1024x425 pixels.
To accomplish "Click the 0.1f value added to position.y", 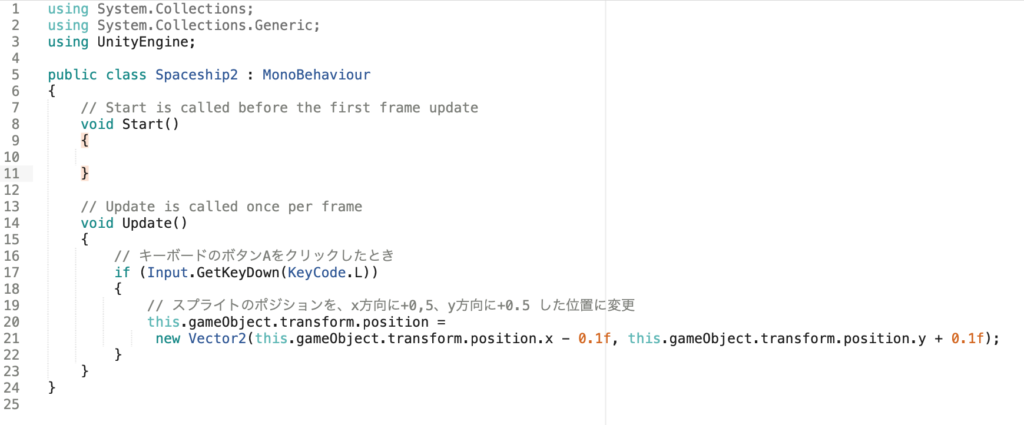I will (x=967, y=338).
